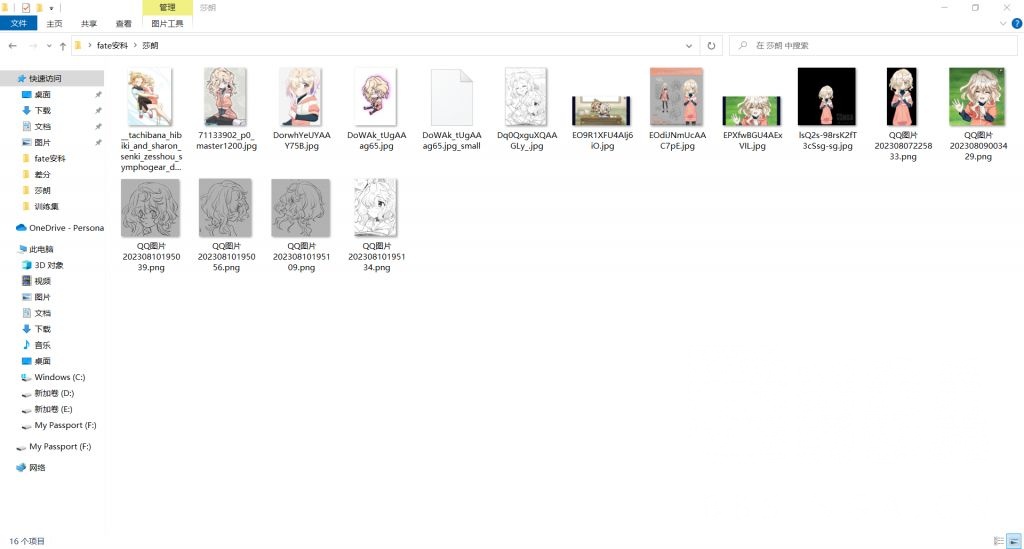Collapse the ribbon with chevron
Image resolution: width=1024 pixels, height=549 pixels.
(x=1003, y=24)
